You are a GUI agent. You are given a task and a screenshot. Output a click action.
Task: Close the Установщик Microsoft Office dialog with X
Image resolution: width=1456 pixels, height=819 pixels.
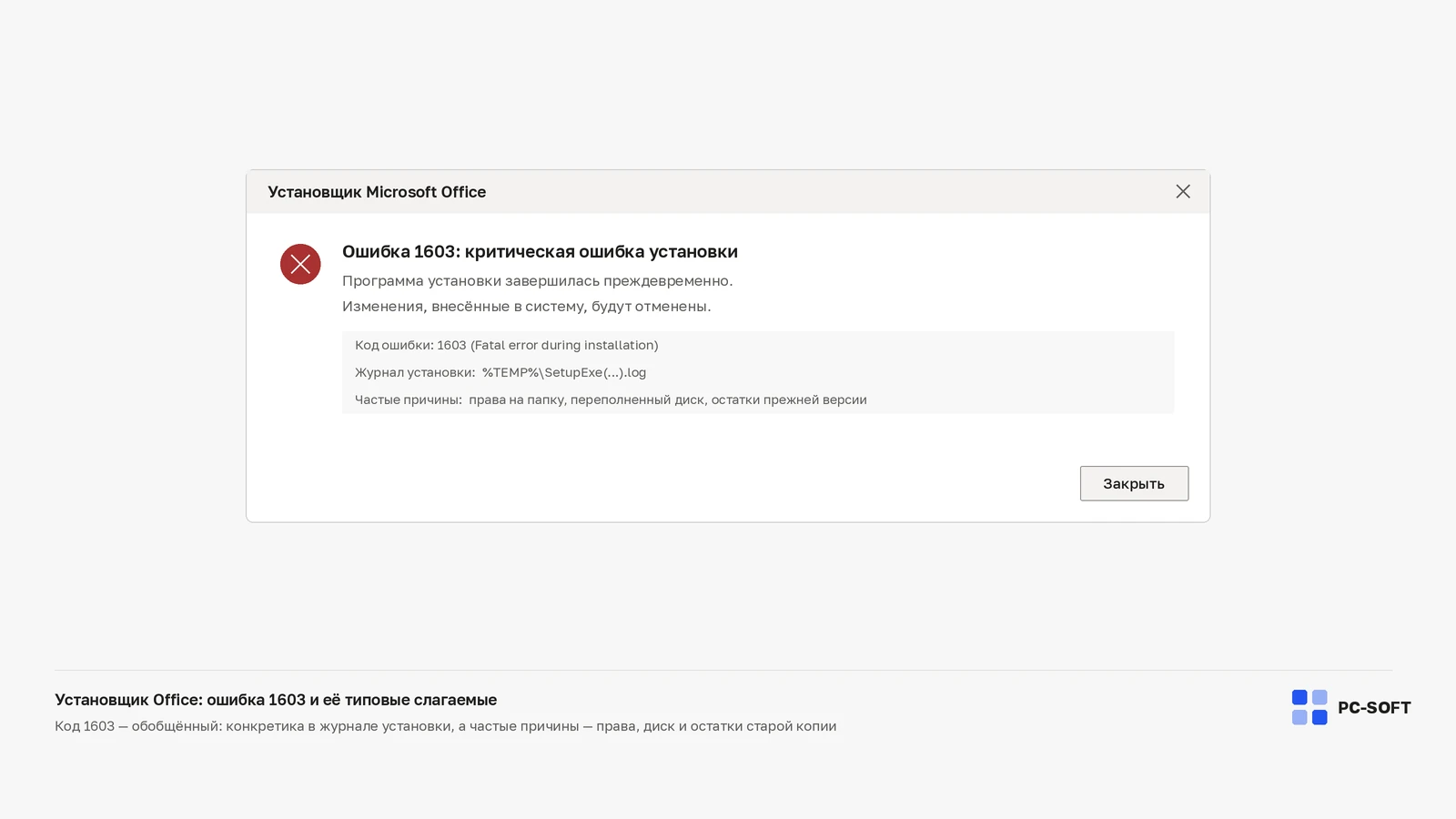click(1183, 191)
